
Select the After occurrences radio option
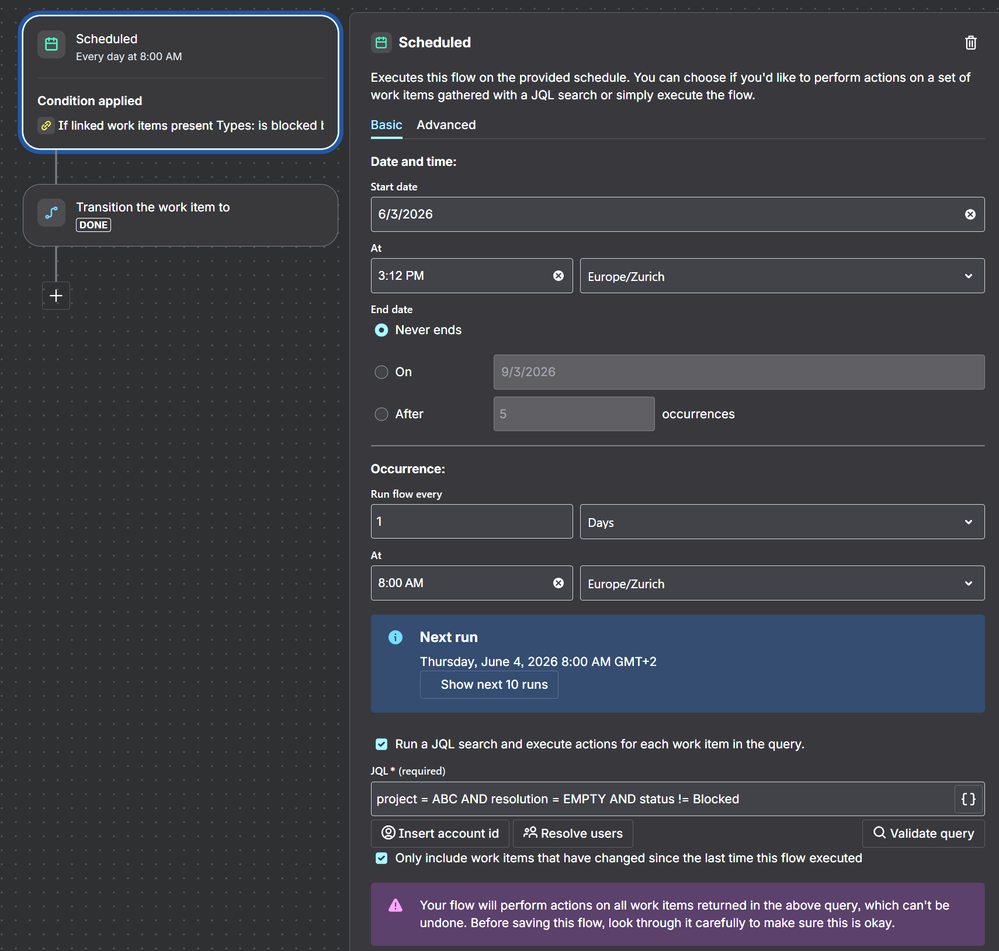381,414
